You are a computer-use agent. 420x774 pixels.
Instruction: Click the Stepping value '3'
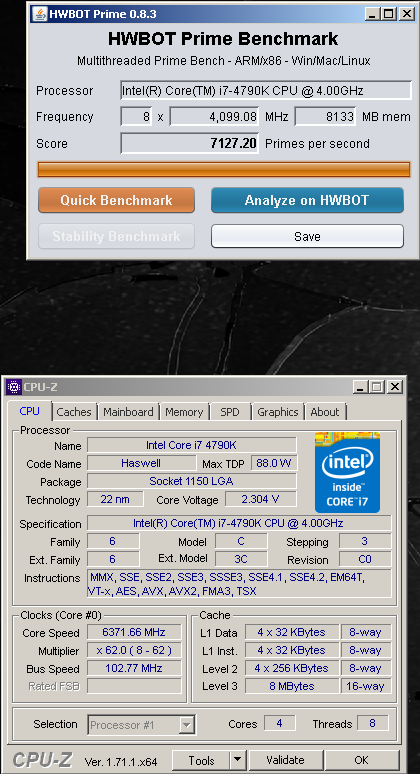[365, 541]
